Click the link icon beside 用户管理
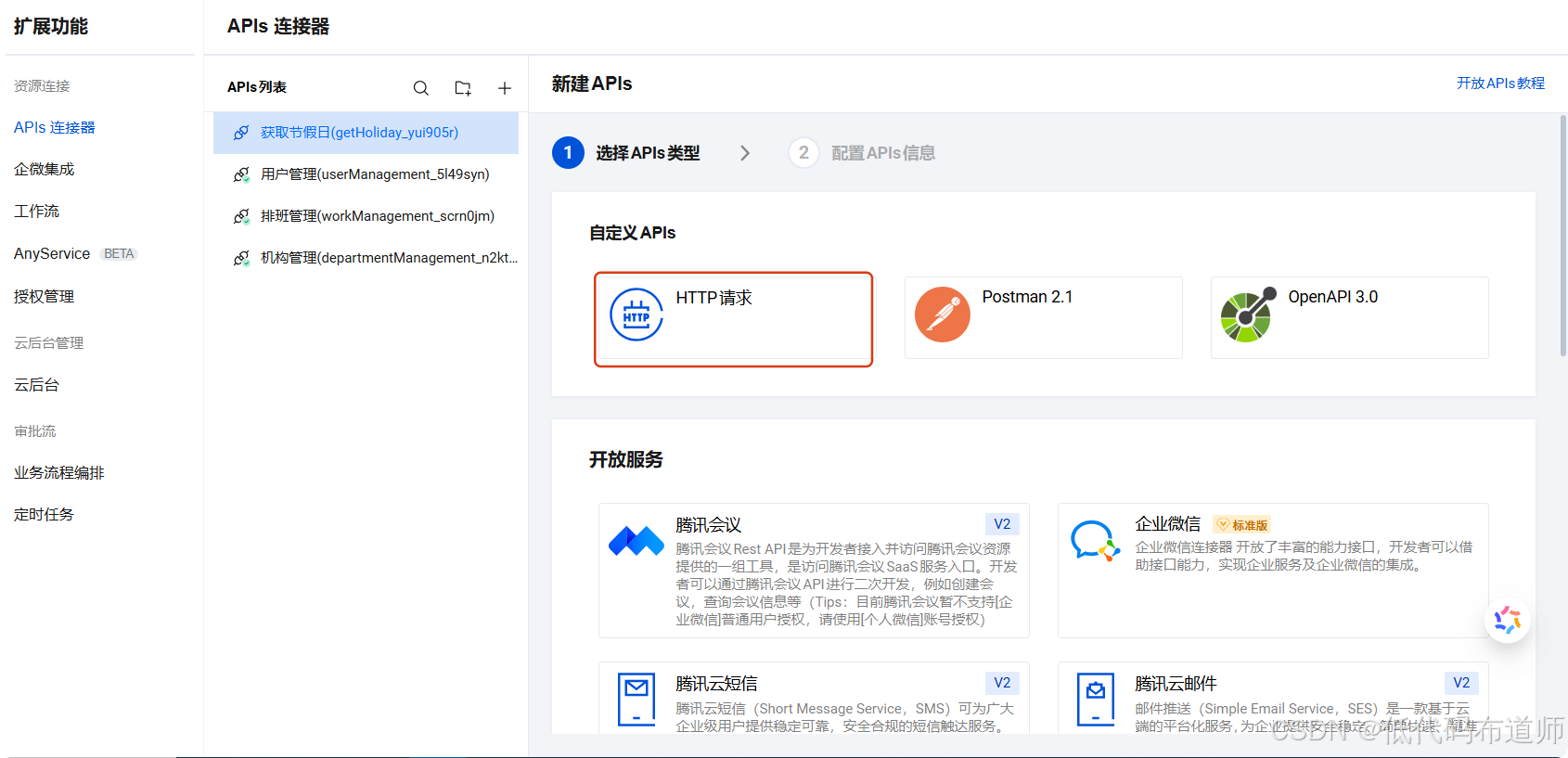 (x=241, y=174)
